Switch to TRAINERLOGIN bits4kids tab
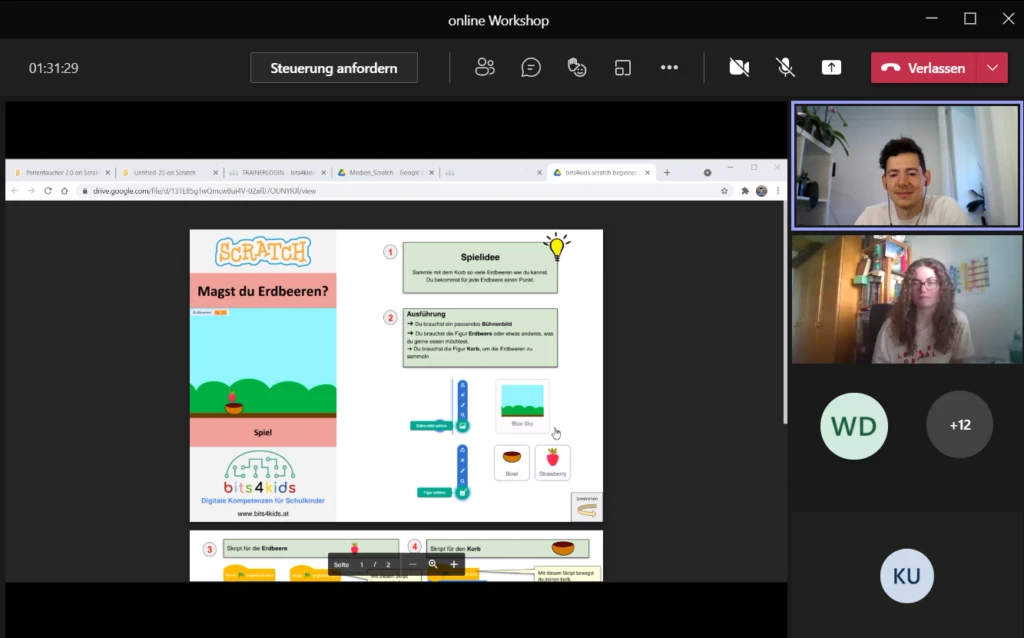The image size is (1024, 638). (x=278, y=172)
